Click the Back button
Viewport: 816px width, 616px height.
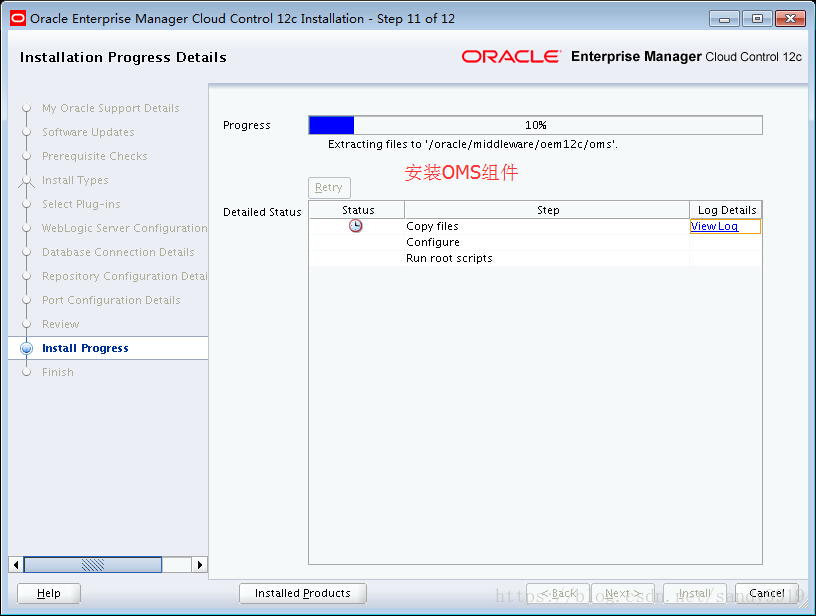tap(558, 593)
